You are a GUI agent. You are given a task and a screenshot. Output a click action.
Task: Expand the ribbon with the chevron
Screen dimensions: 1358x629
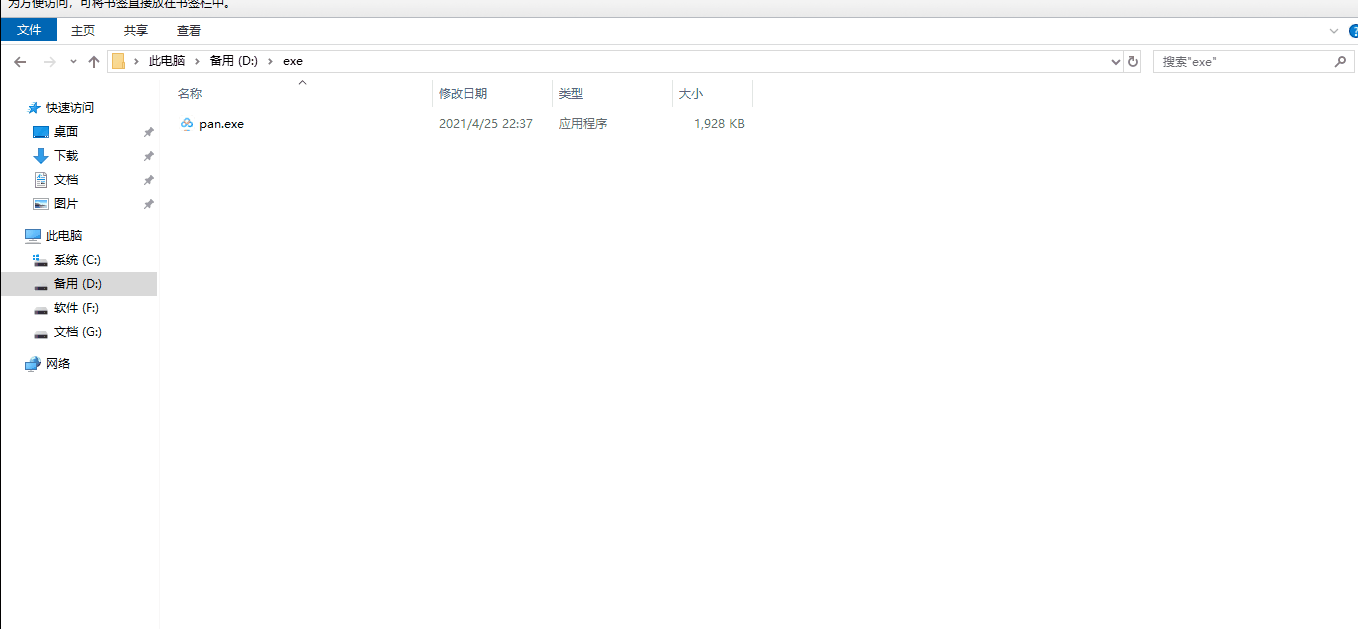(x=1333, y=31)
